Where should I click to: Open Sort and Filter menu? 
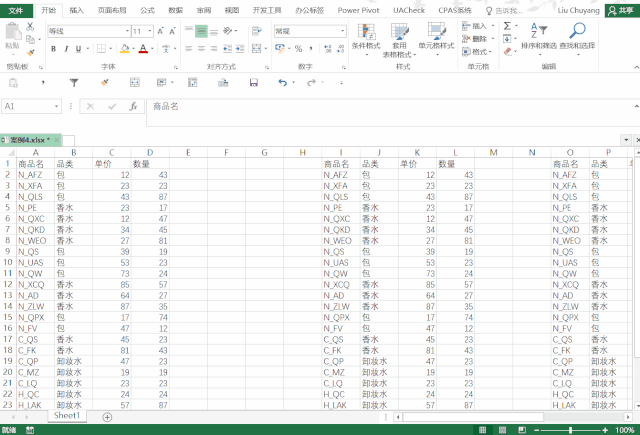(x=539, y=39)
